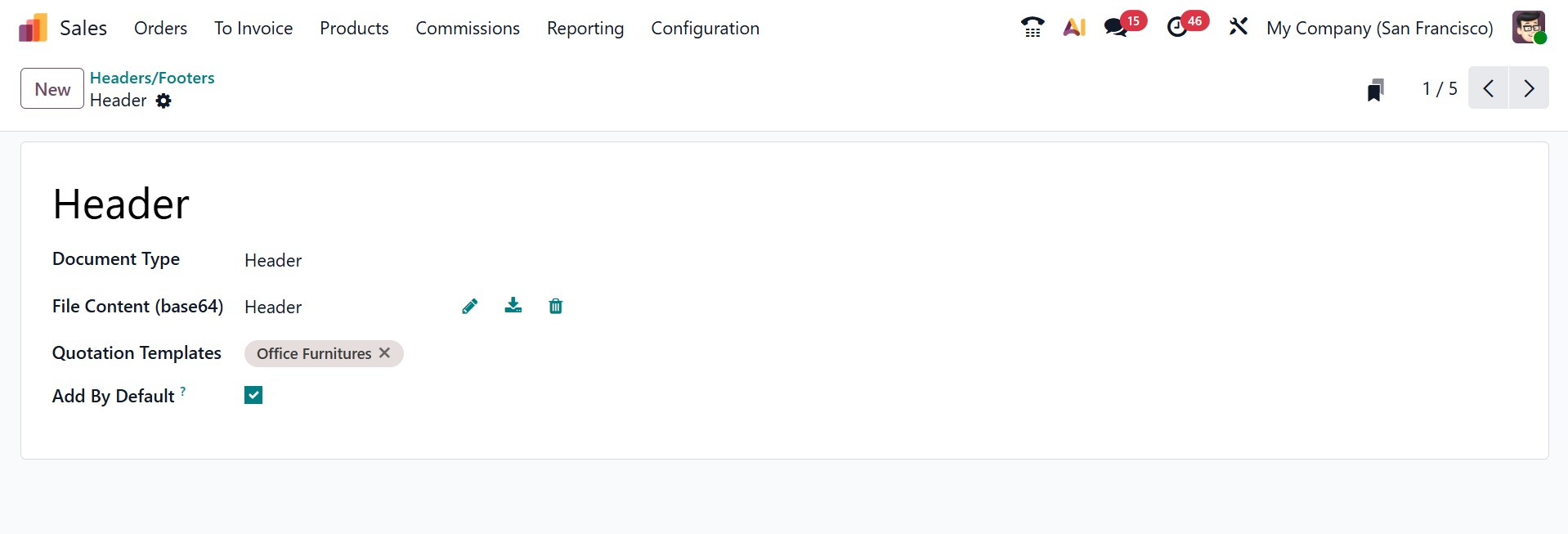
Task: Open the debug tools wrench icon
Action: (1239, 27)
